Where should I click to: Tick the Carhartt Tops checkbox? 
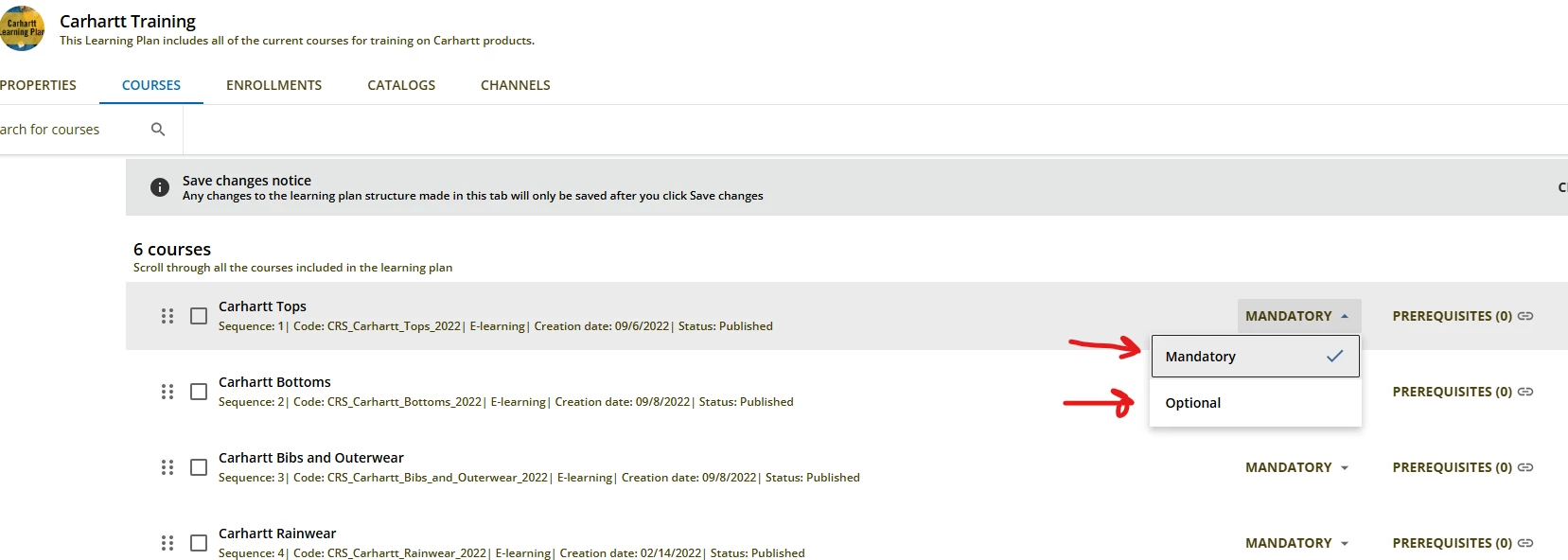[199, 316]
